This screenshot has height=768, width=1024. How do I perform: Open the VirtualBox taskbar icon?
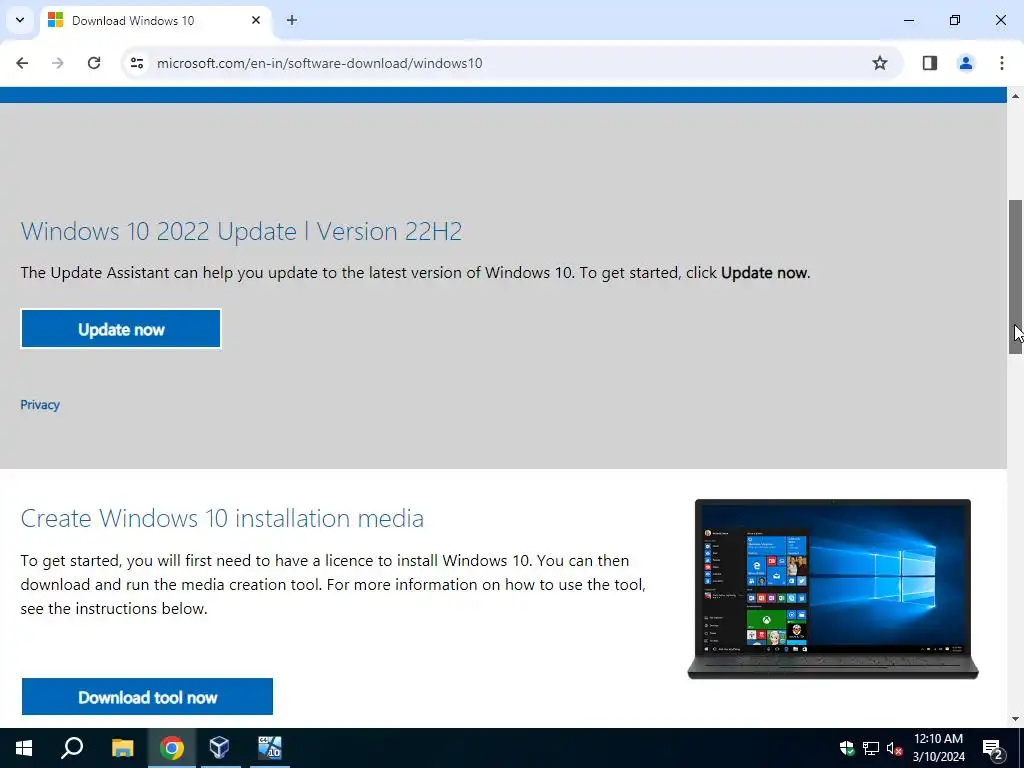tap(219, 748)
